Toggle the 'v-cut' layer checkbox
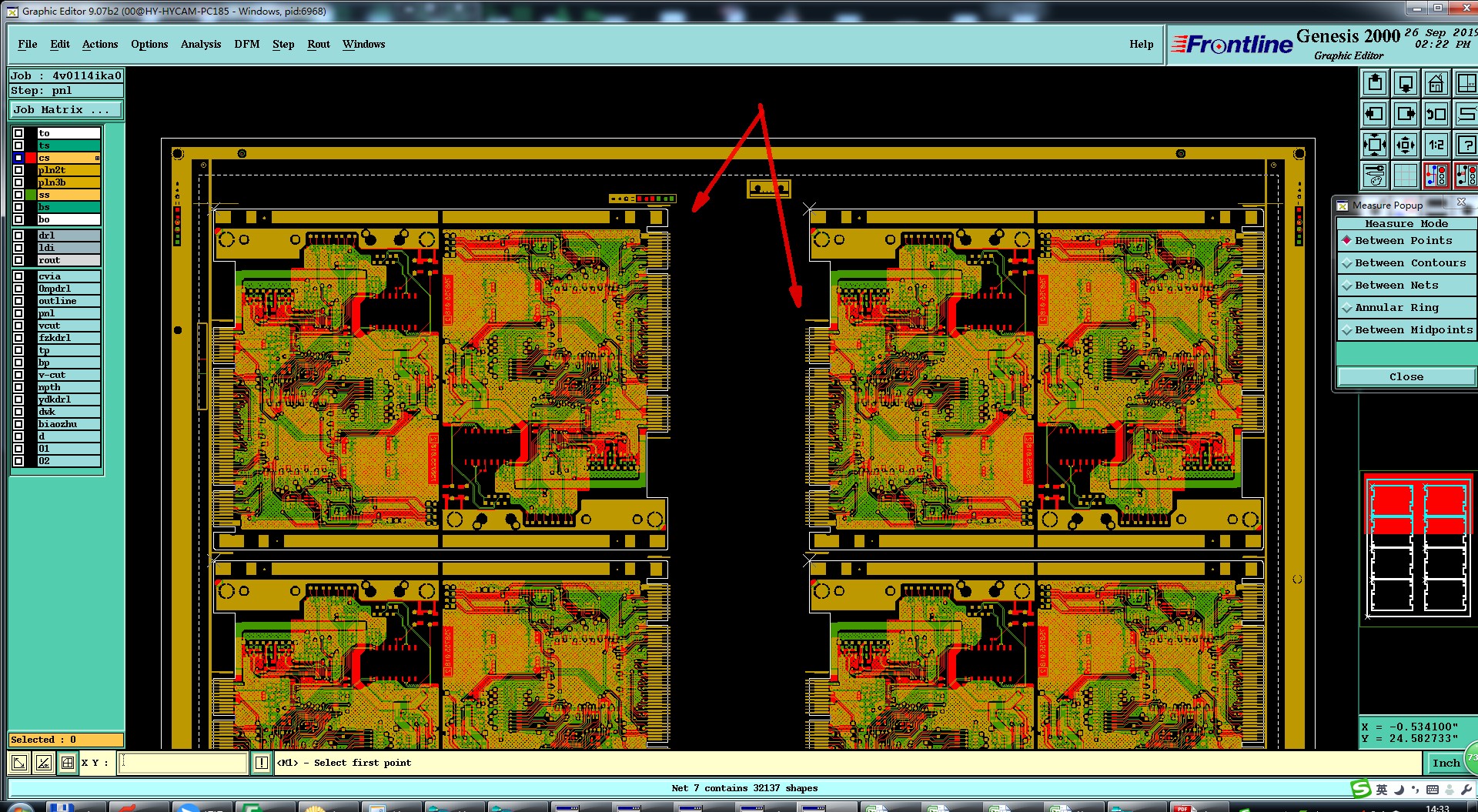 pos(18,375)
